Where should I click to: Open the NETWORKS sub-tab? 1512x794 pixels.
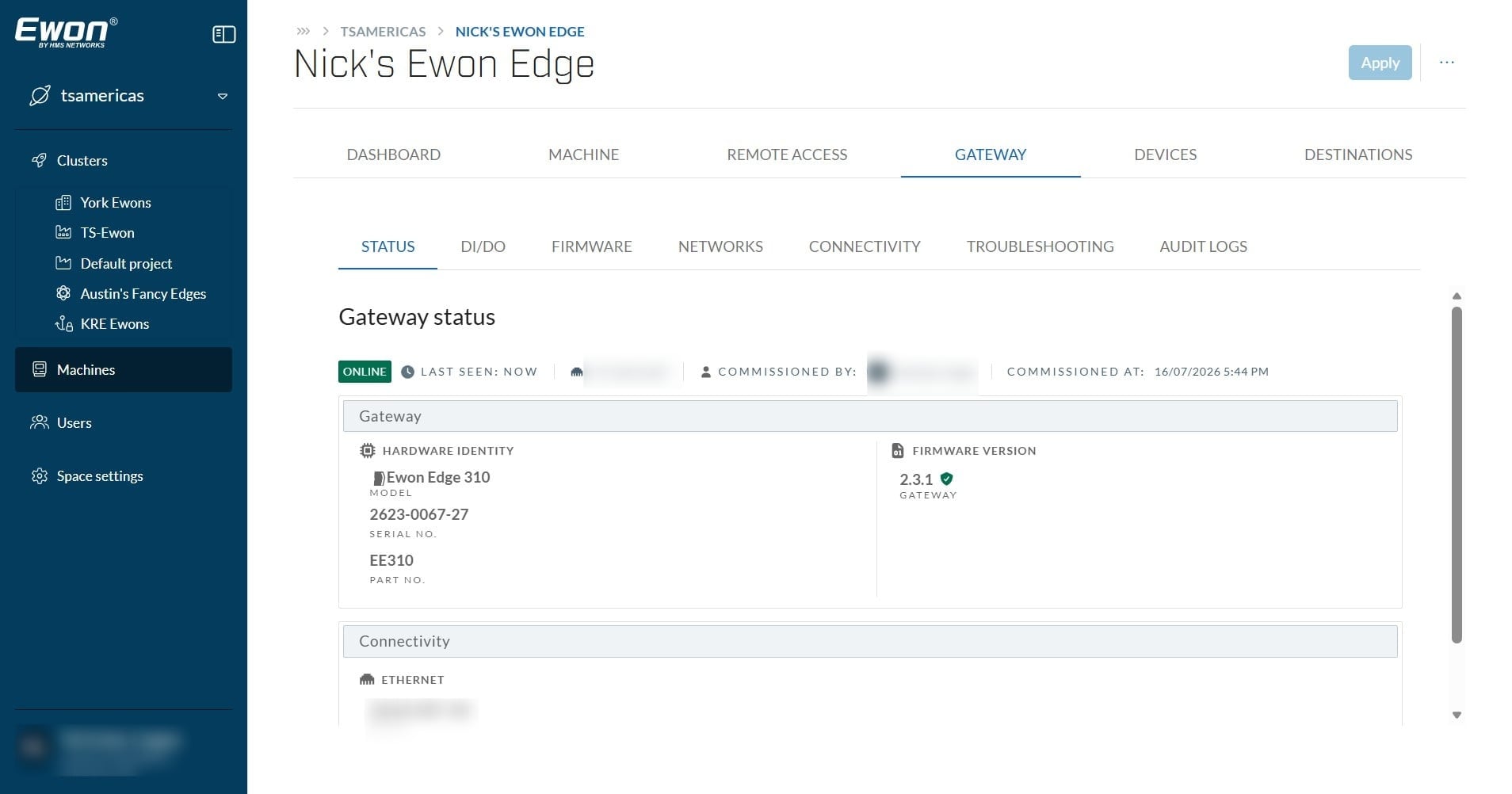pos(720,246)
